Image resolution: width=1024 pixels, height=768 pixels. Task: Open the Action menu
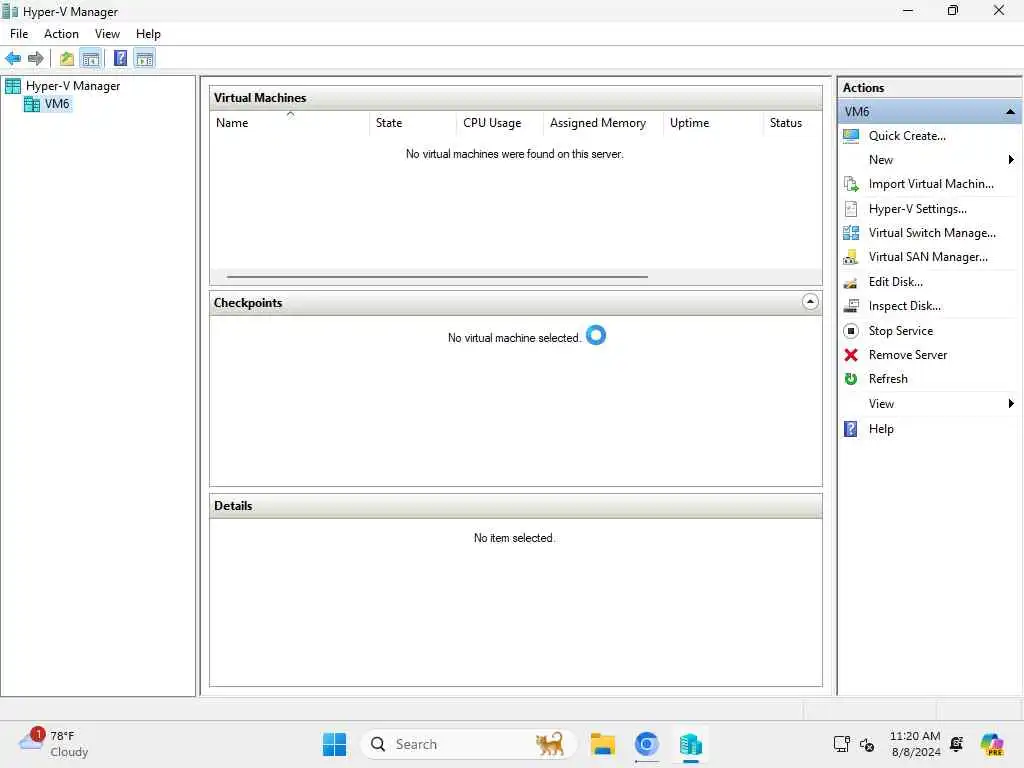61,34
